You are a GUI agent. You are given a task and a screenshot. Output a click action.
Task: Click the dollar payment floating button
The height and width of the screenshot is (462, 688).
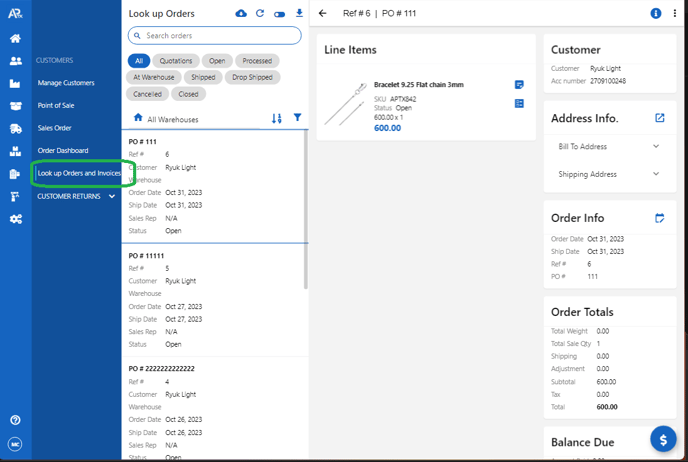[662, 440]
